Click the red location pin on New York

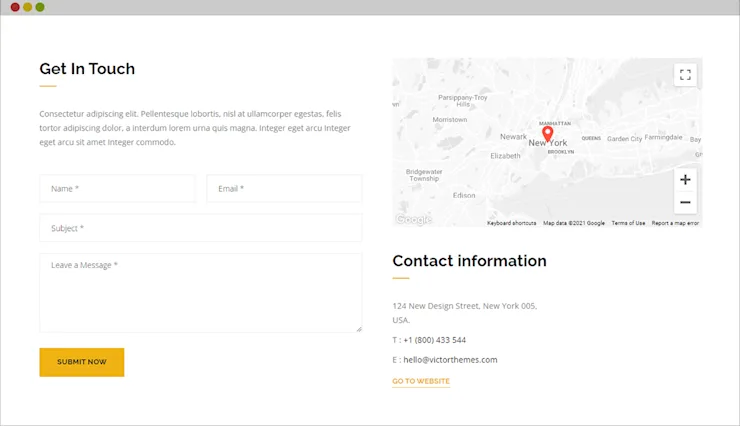[x=547, y=134]
